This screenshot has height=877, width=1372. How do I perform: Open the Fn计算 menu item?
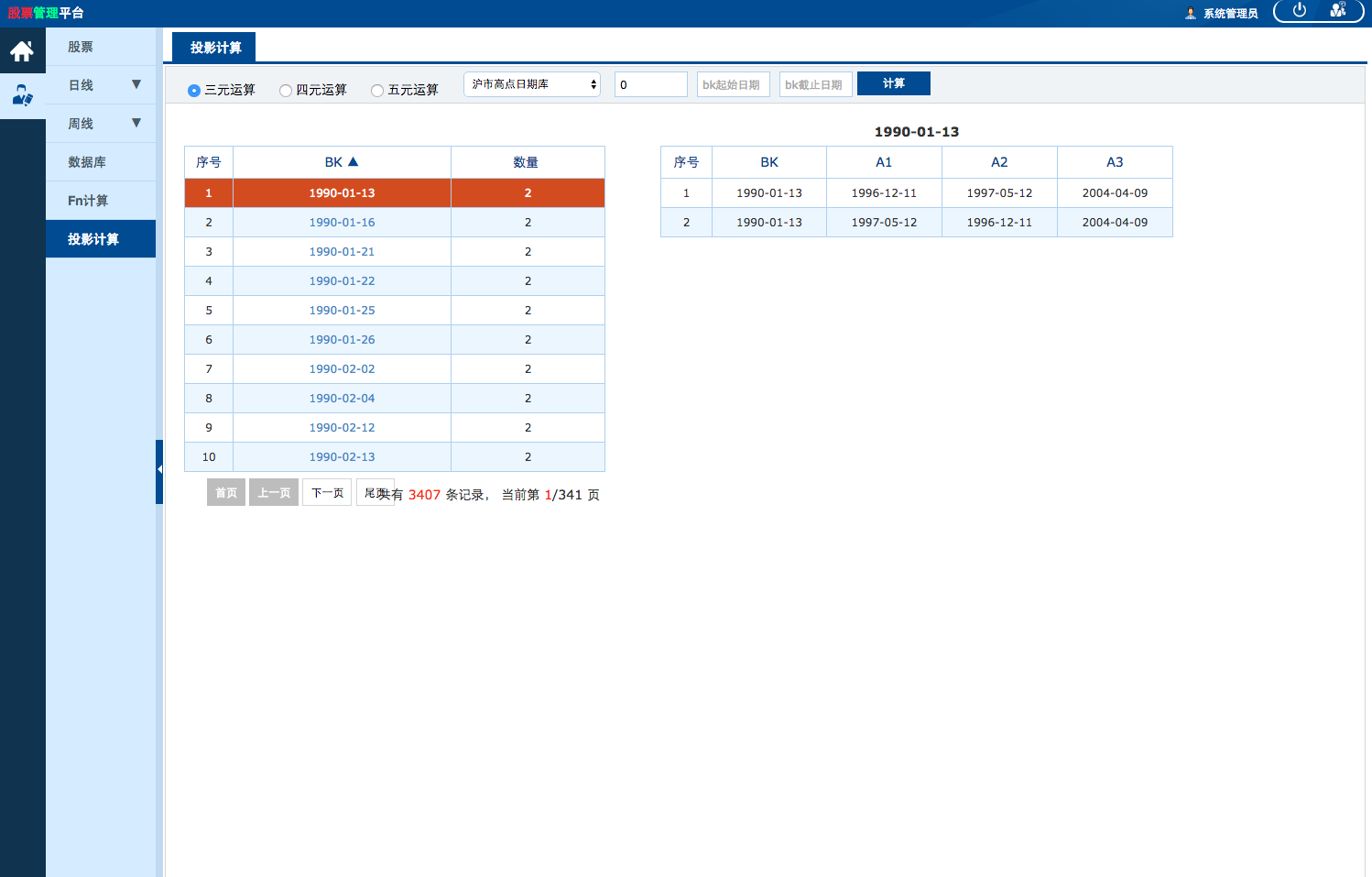88,201
